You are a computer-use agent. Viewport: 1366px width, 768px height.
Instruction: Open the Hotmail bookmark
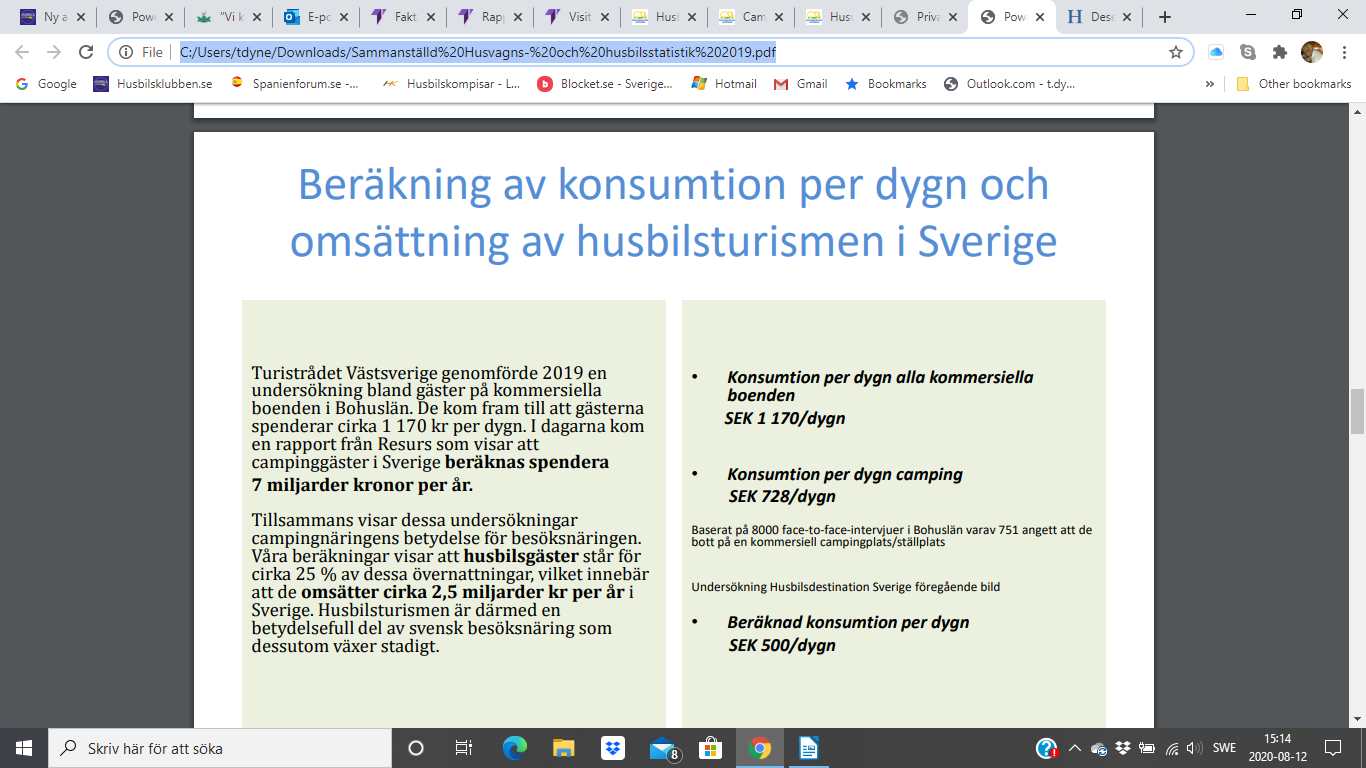(724, 84)
